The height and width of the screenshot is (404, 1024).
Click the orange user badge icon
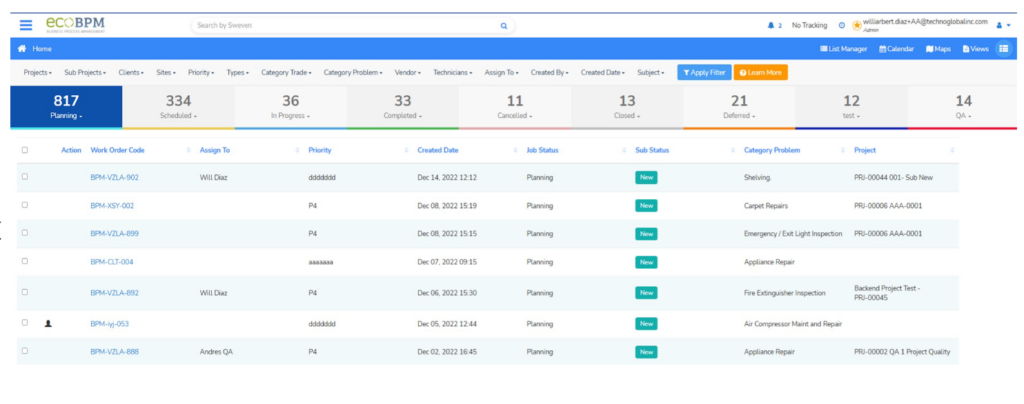(857, 25)
